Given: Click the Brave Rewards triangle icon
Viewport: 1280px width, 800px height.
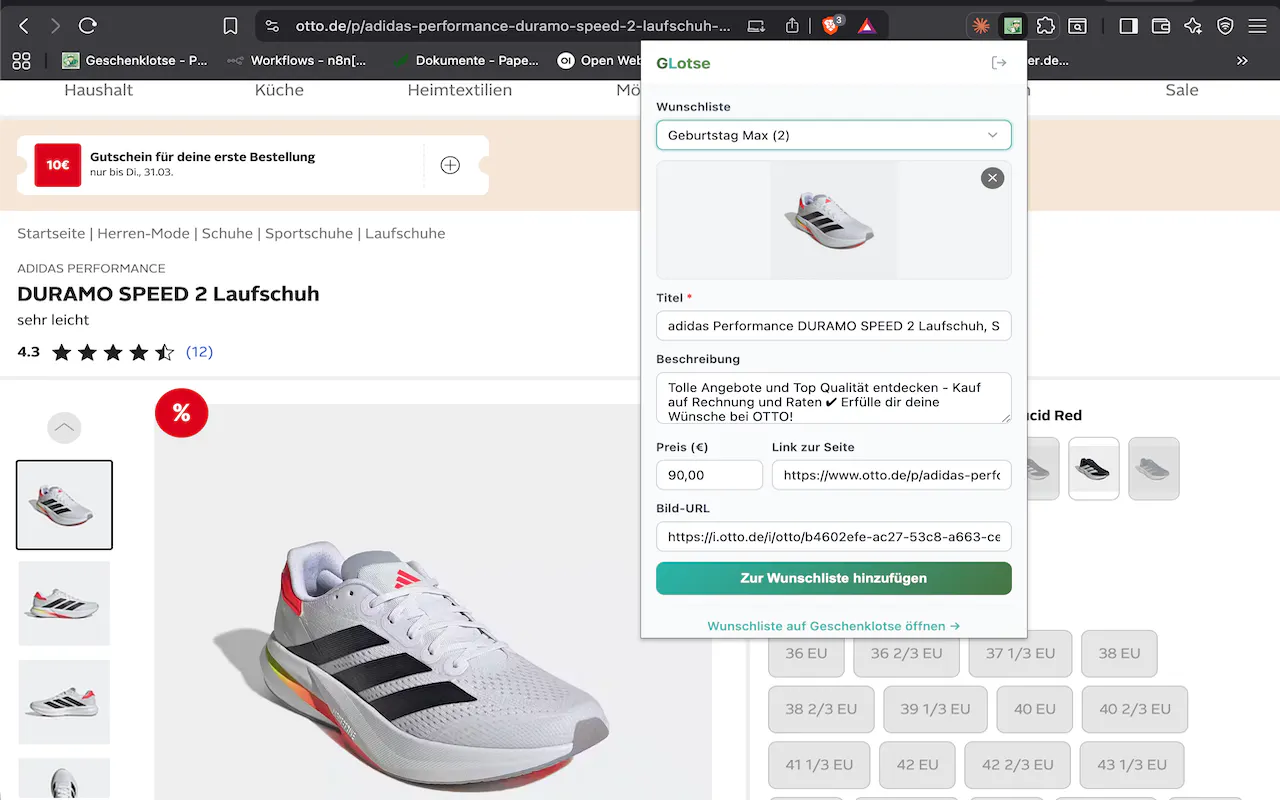Looking at the screenshot, I should point(867,26).
